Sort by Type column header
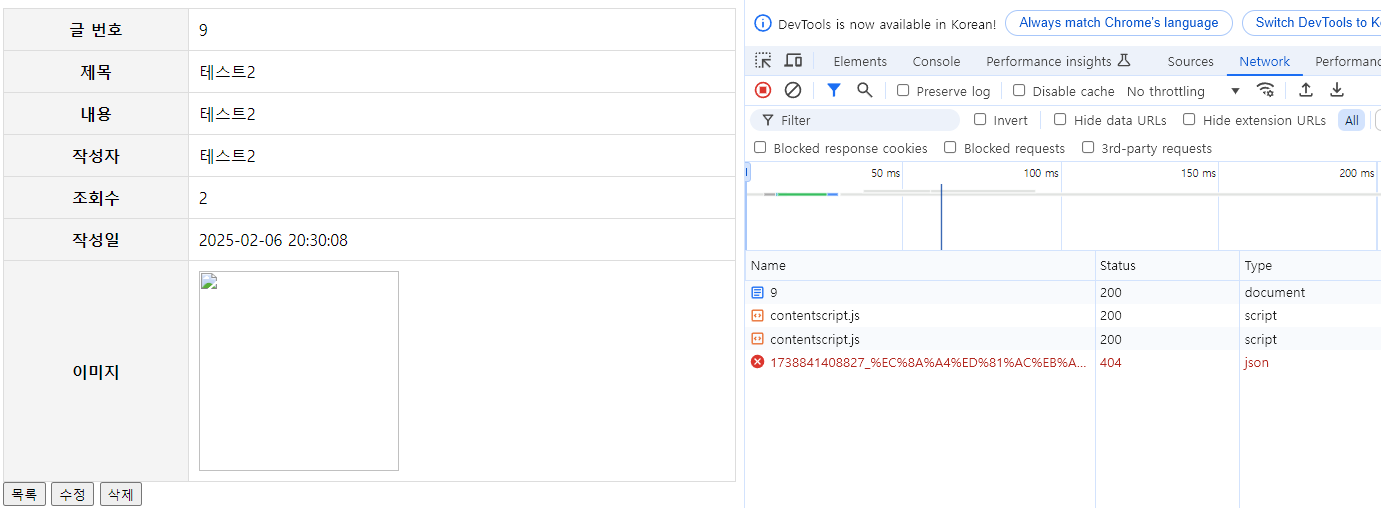Screen dimensions: 1381x508 [x=1310, y=266]
